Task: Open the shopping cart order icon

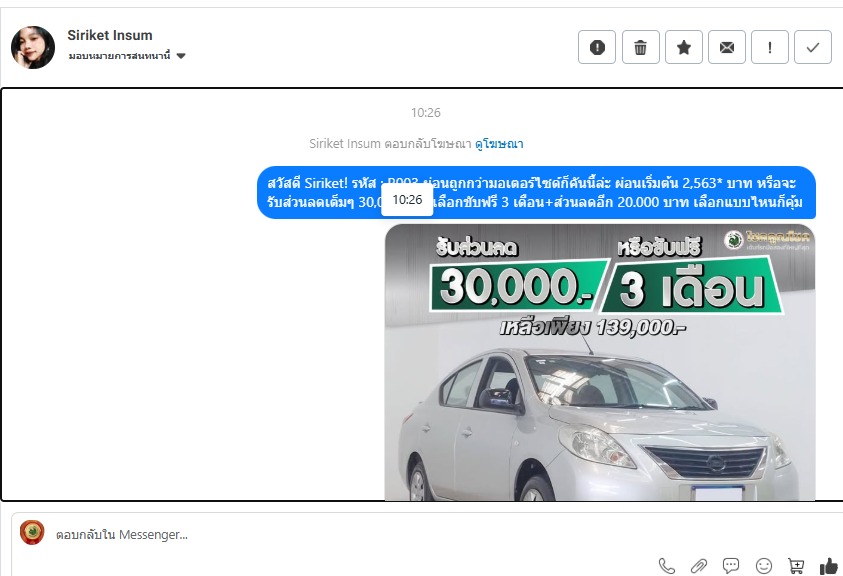Action: [x=796, y=566]
